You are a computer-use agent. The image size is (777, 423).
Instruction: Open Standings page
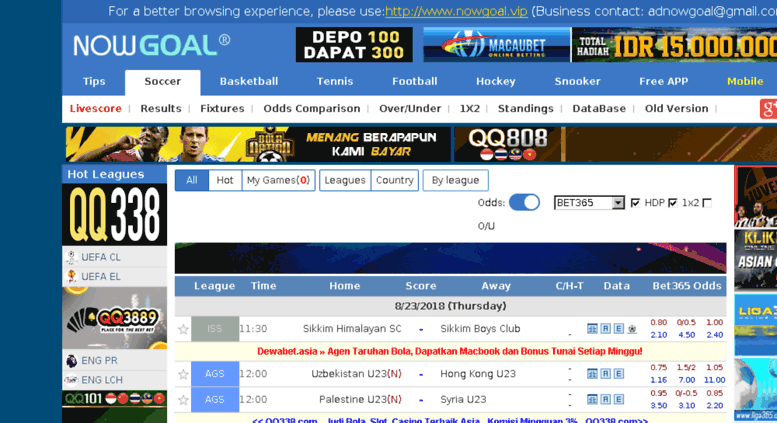pos(526,108)
